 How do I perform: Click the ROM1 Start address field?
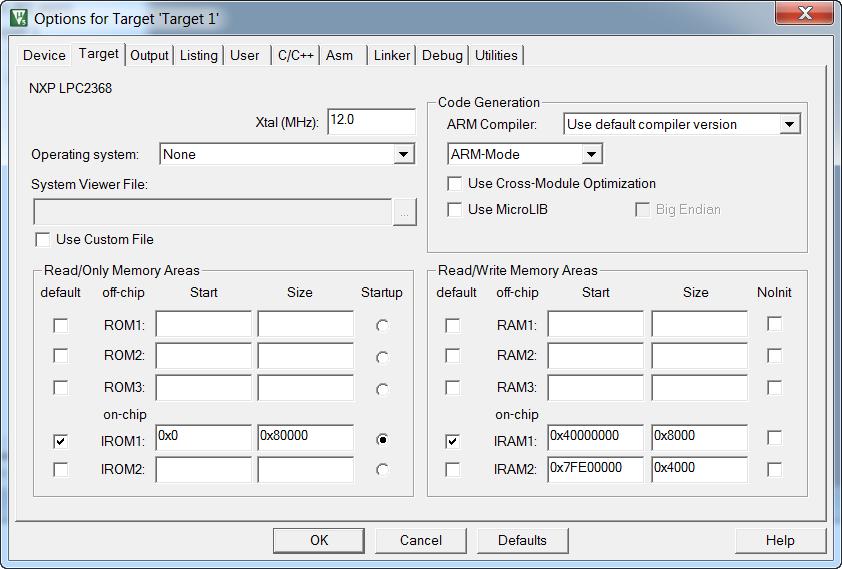204,324
